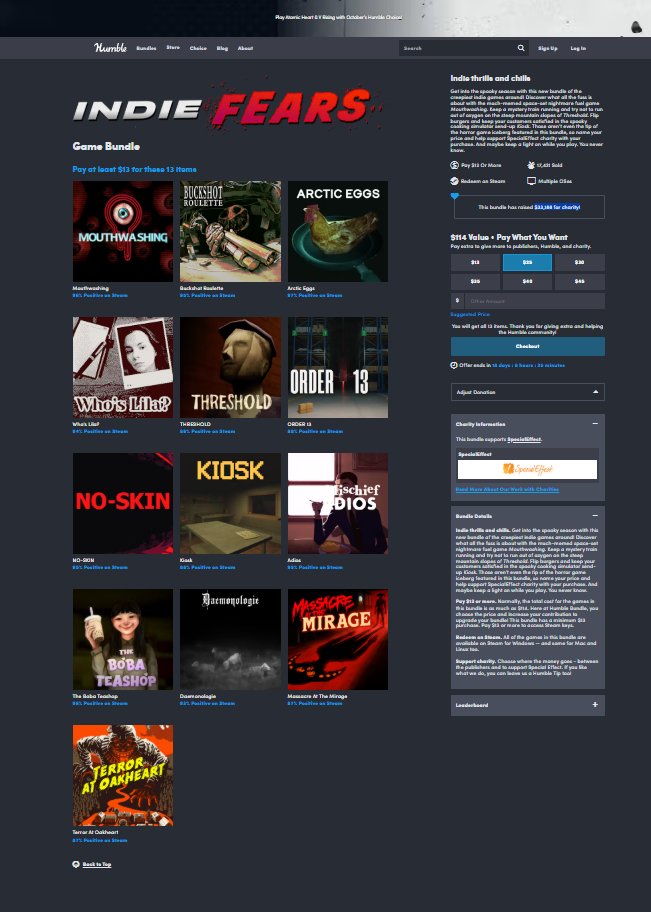This screenshot has width=651, height=912.
Task: Click the Other Amount input field
Action: pyautogui.click(x=534, y=301)
